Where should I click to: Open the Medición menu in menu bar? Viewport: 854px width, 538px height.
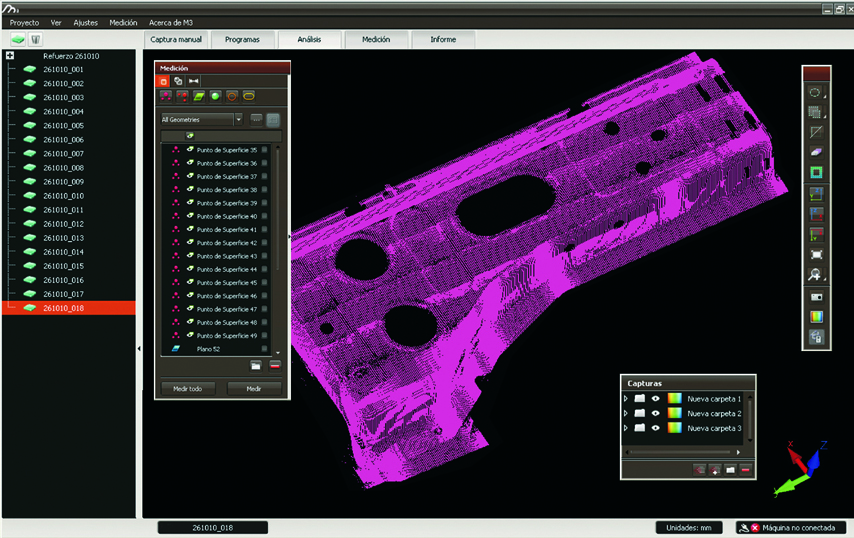click(x=123, y=22)
